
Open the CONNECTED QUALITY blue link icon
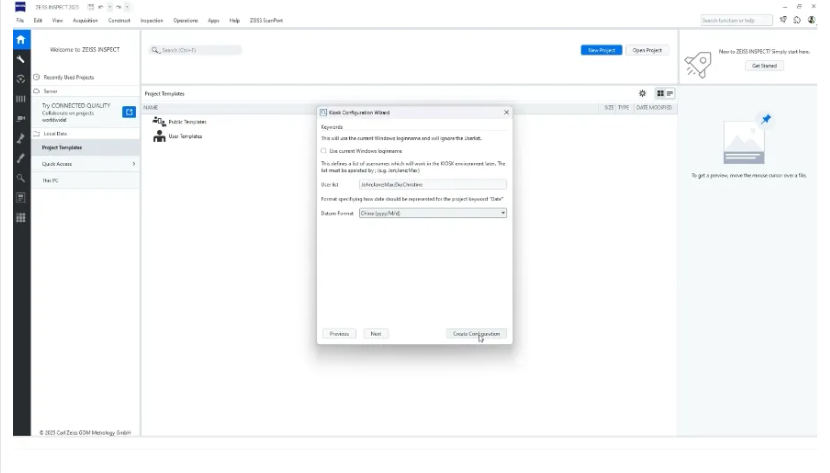[129, 112]
